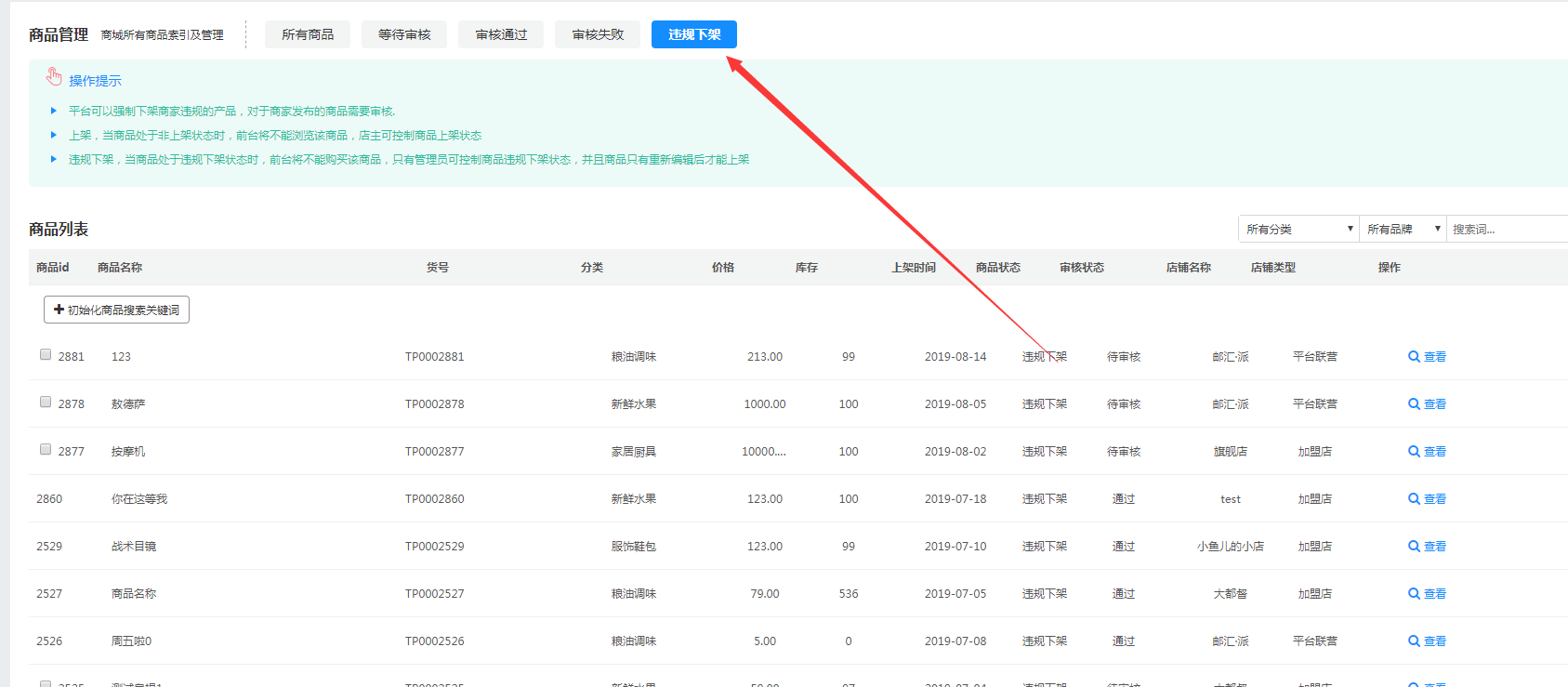1568x687 pixels.
Task: Go to the 审核通过 tab
Action: click(x=501, y=34)
